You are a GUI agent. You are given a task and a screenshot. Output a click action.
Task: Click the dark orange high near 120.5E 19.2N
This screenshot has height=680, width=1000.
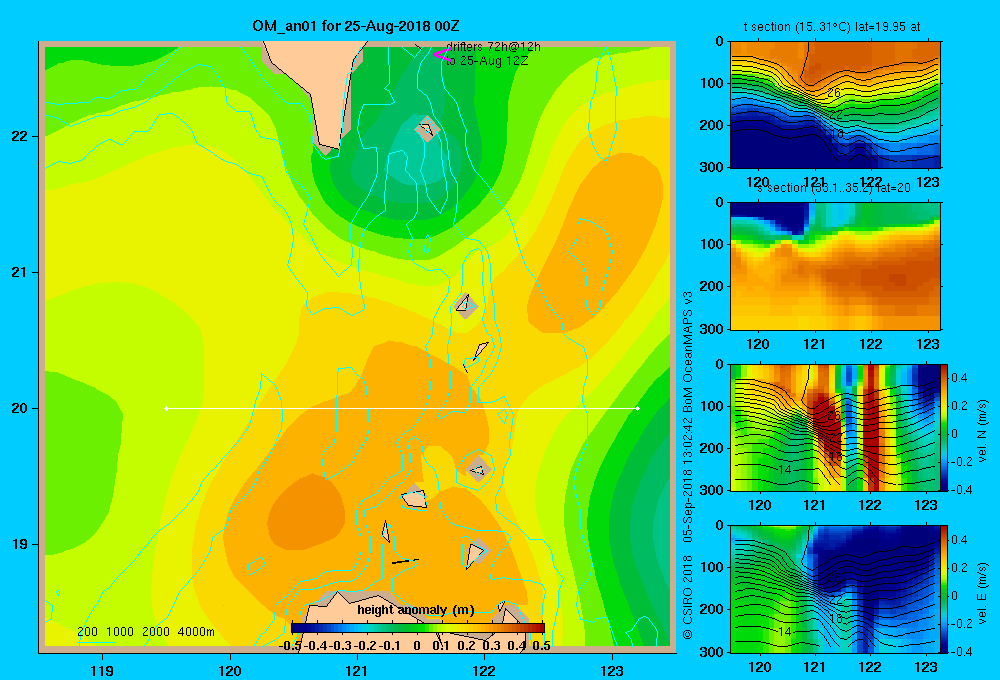(305, 514)
